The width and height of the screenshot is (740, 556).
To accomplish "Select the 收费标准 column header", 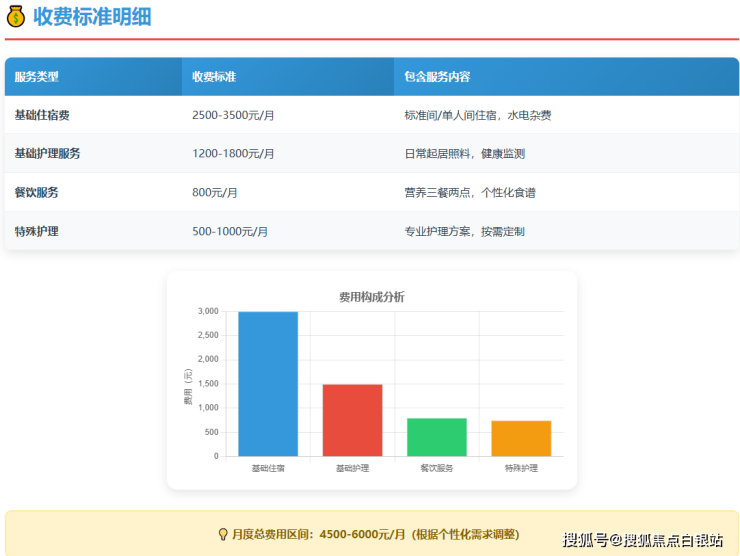I will pos(213,77).
